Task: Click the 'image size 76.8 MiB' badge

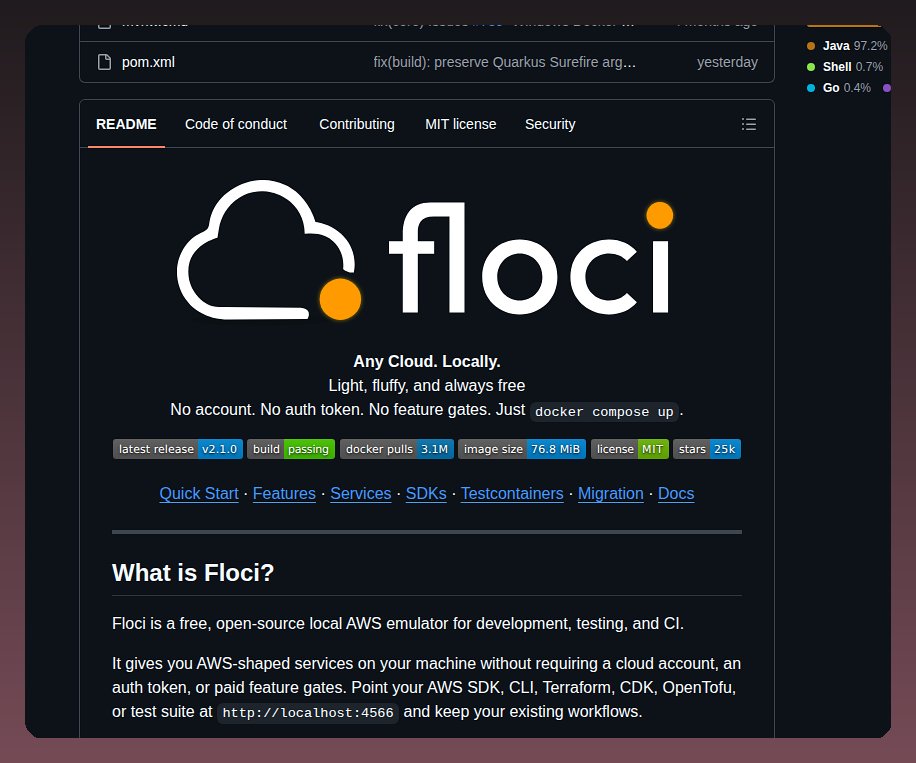Action: click(522, 449)
